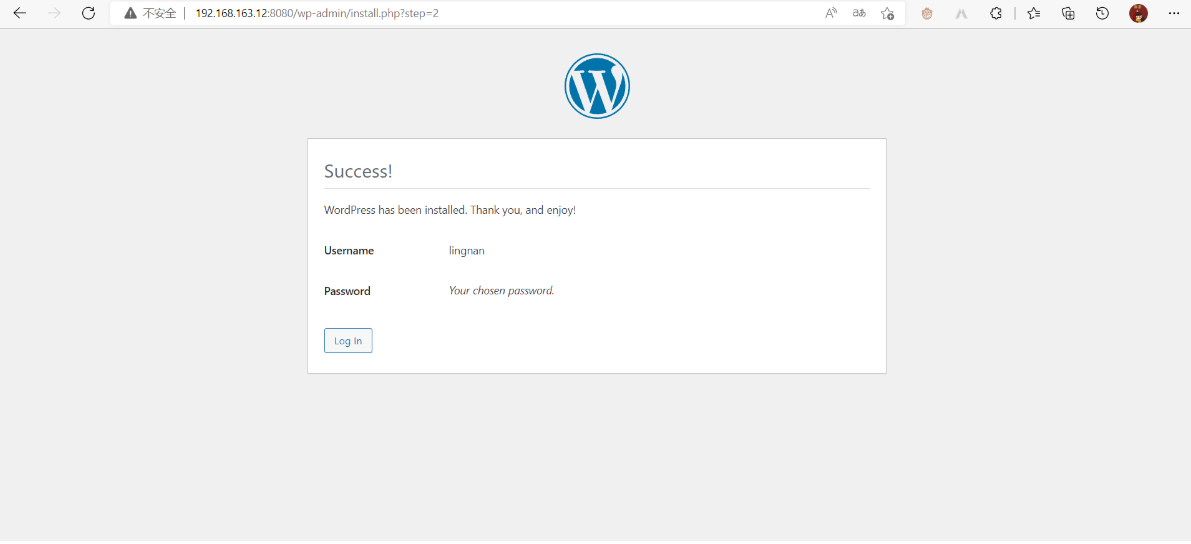Open the settings and more ellipsis menu
This screenshot has width=1191, height=544.
coord(1174,13)
